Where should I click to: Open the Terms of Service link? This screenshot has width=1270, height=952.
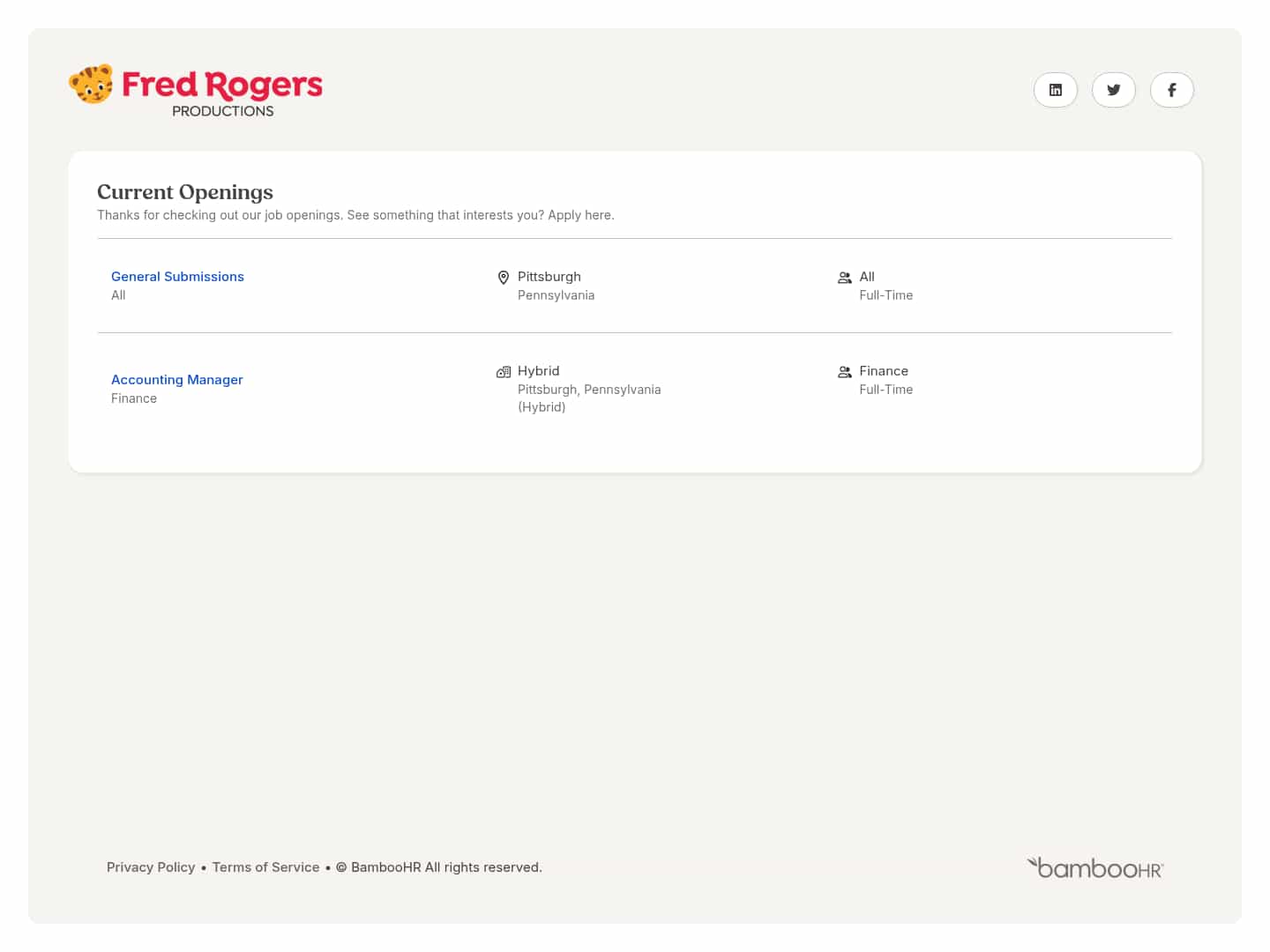[x=265, y=867]
